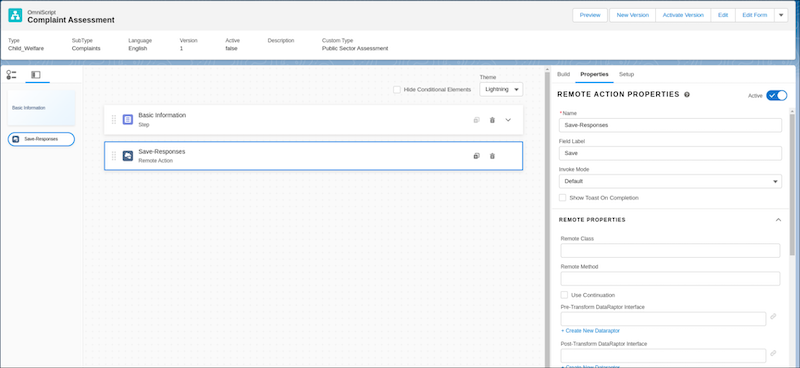Open the Setup tab
The height and width of the screenshot is (368, 800).
tap(627, 74)
